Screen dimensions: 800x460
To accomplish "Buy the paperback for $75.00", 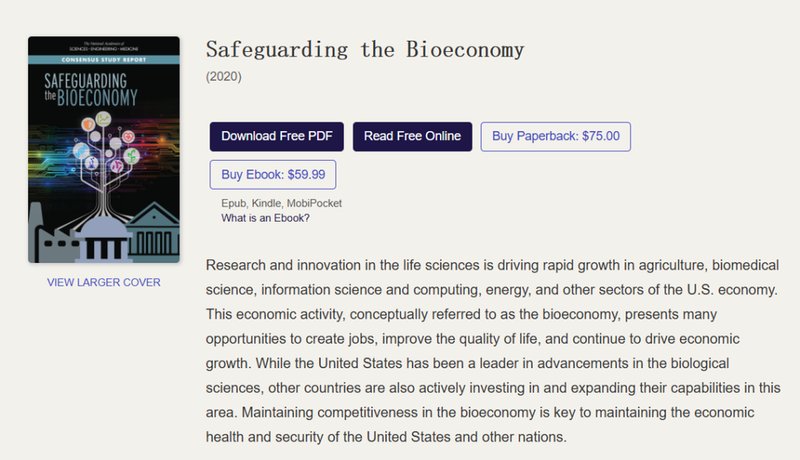I will coord(556,136).
